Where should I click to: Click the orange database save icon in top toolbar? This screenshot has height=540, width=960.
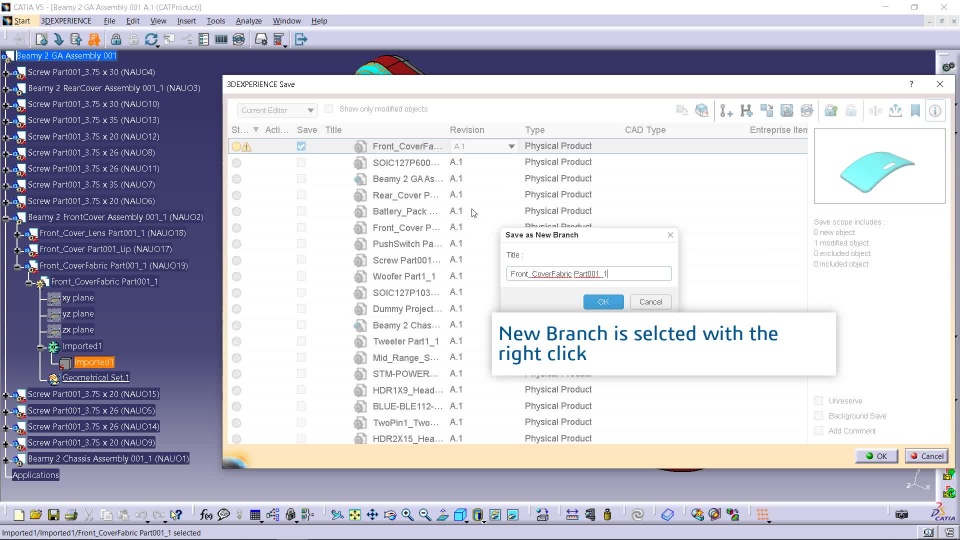click(94, 39)
